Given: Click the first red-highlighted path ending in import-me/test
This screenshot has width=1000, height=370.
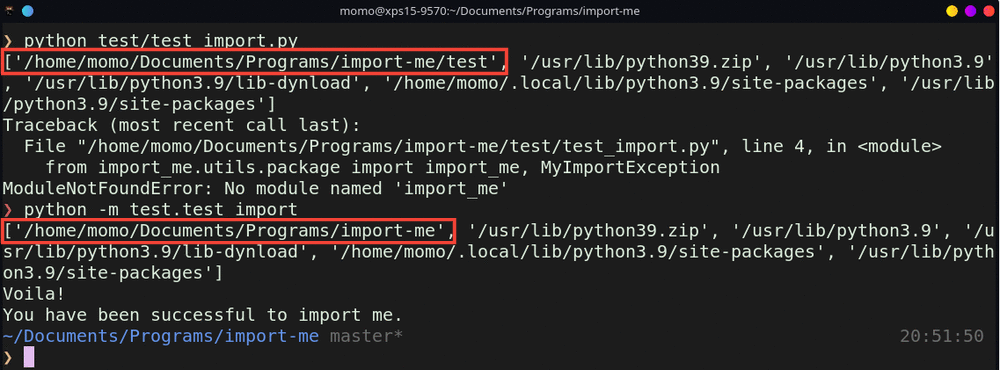Looking at the screenshot, I should click(x=255, y=62).
